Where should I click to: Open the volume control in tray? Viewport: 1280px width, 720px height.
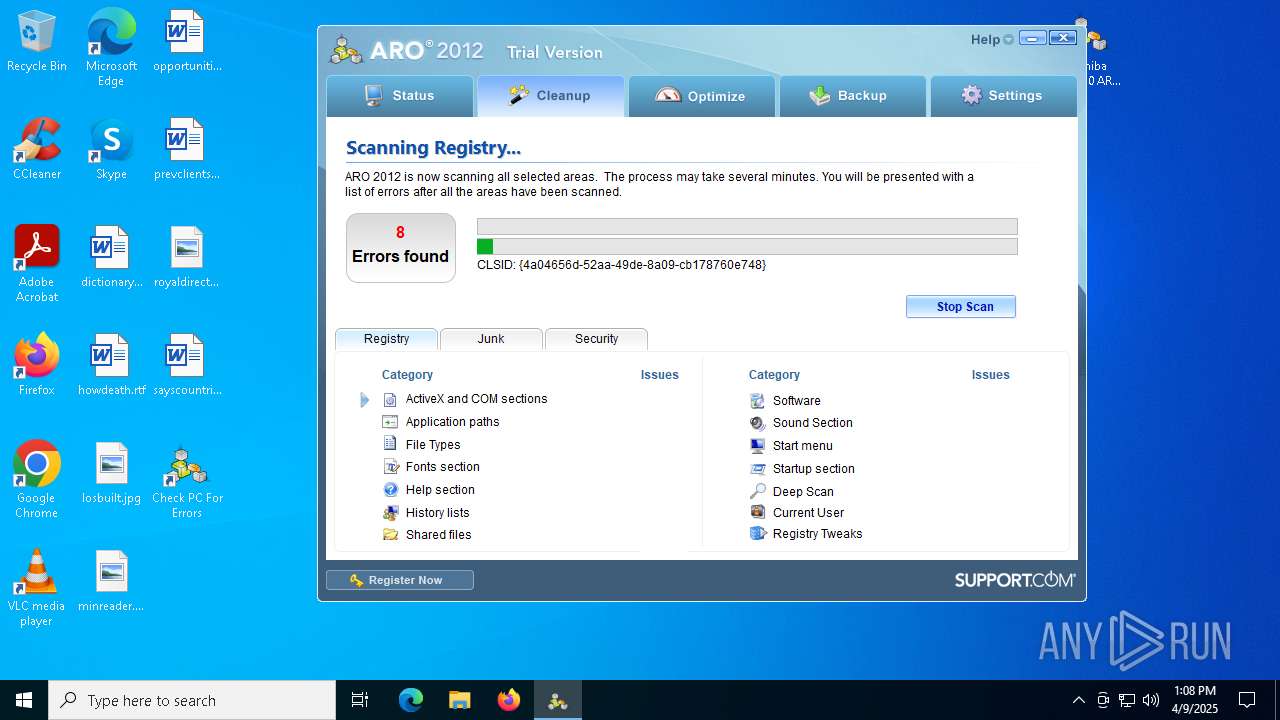(1151, 700)
